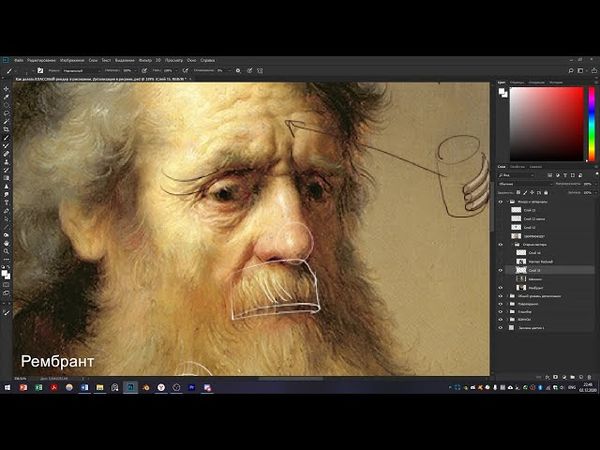Viewport: 600px width, 450px height.
Task: Switch to the Цвет panel tab
Action: (501, 82)
